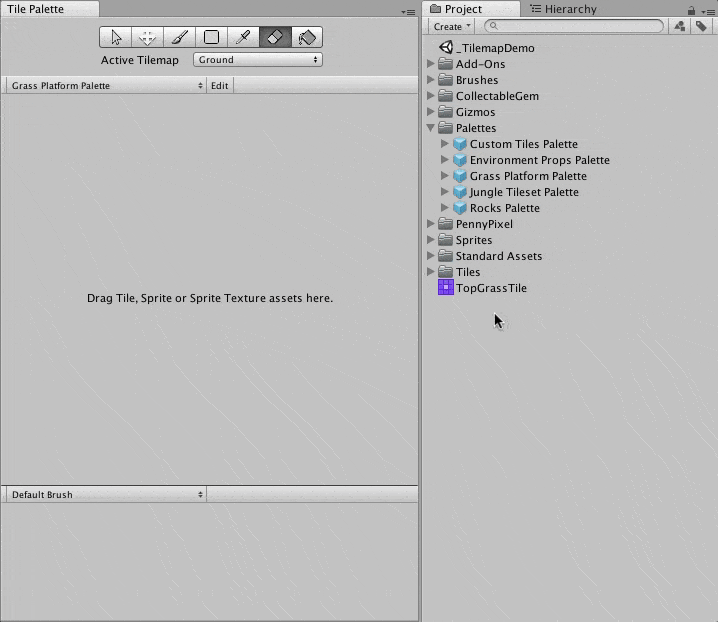Expand the PennyPixel folder
718x622 pixels.
tap(430, 224)
